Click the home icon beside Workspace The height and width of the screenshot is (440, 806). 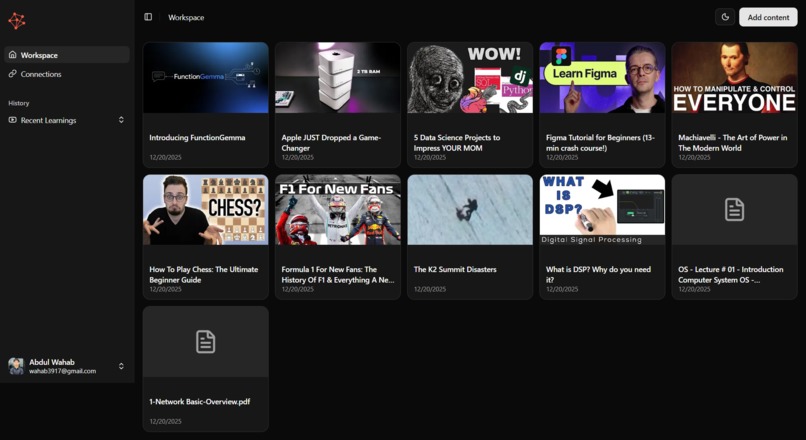click(12, 54)
